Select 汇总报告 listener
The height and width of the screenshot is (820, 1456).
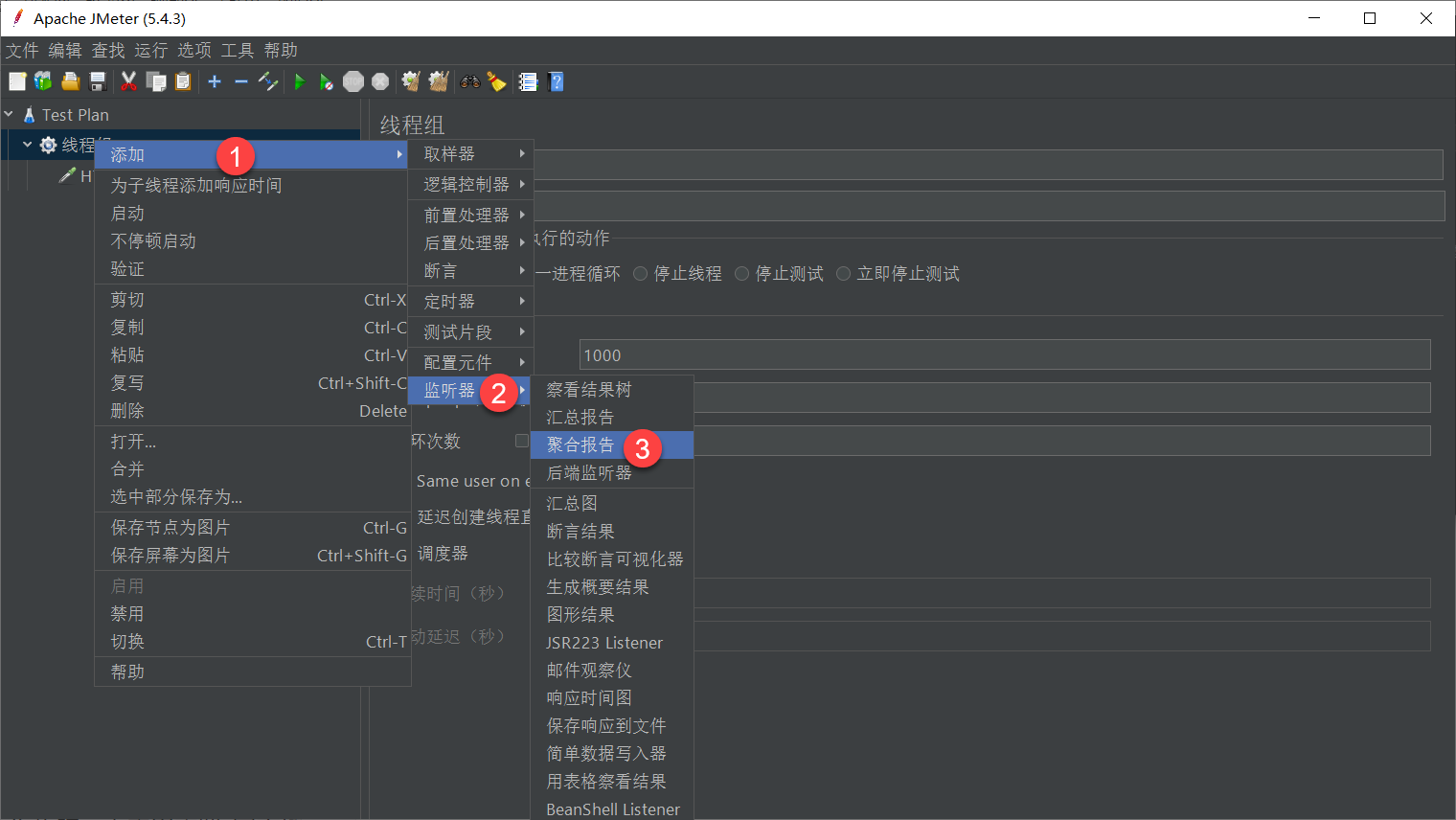(x=612, y=418)
